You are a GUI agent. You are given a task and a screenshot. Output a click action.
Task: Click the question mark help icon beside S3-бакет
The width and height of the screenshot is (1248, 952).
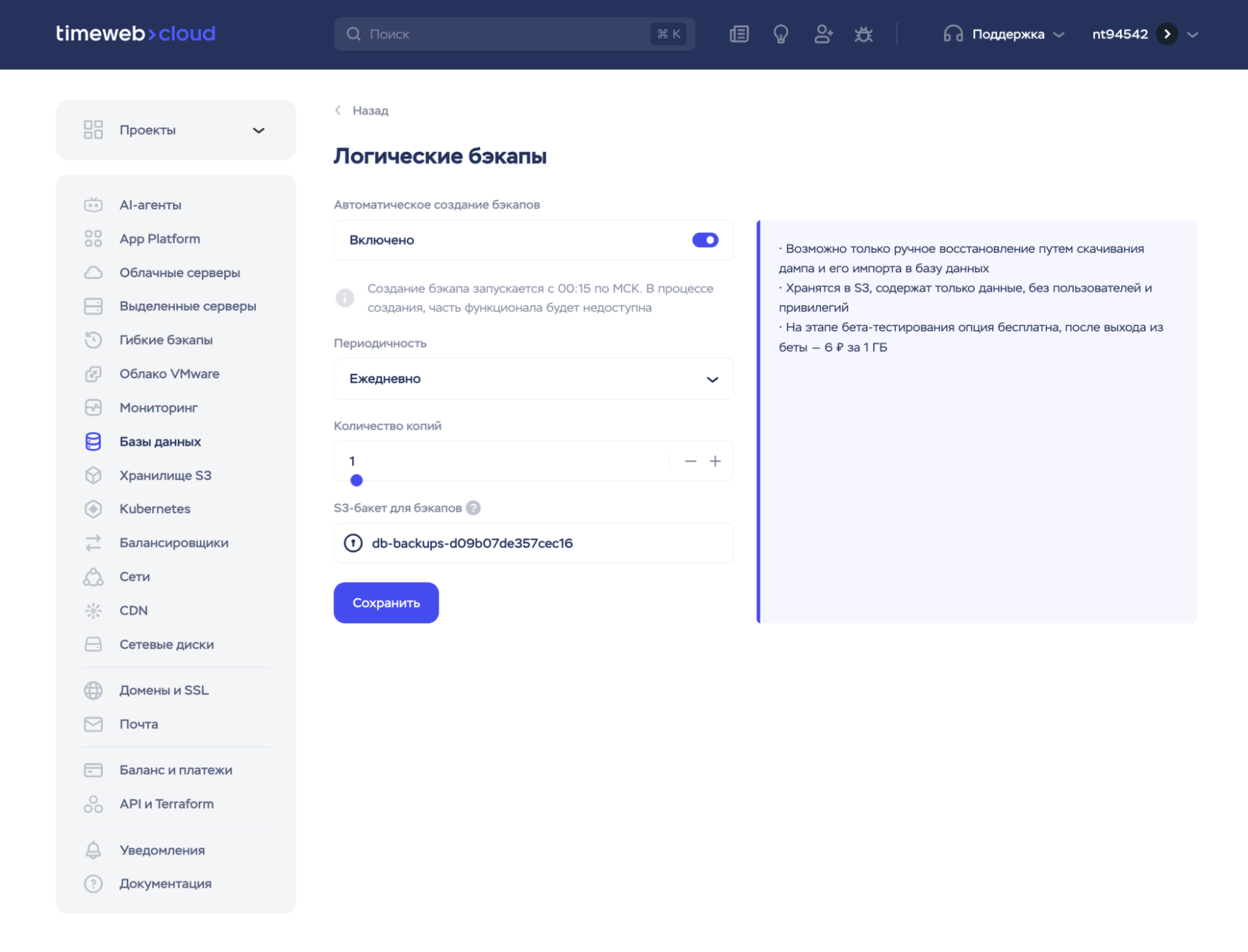(x=473, y=508)
